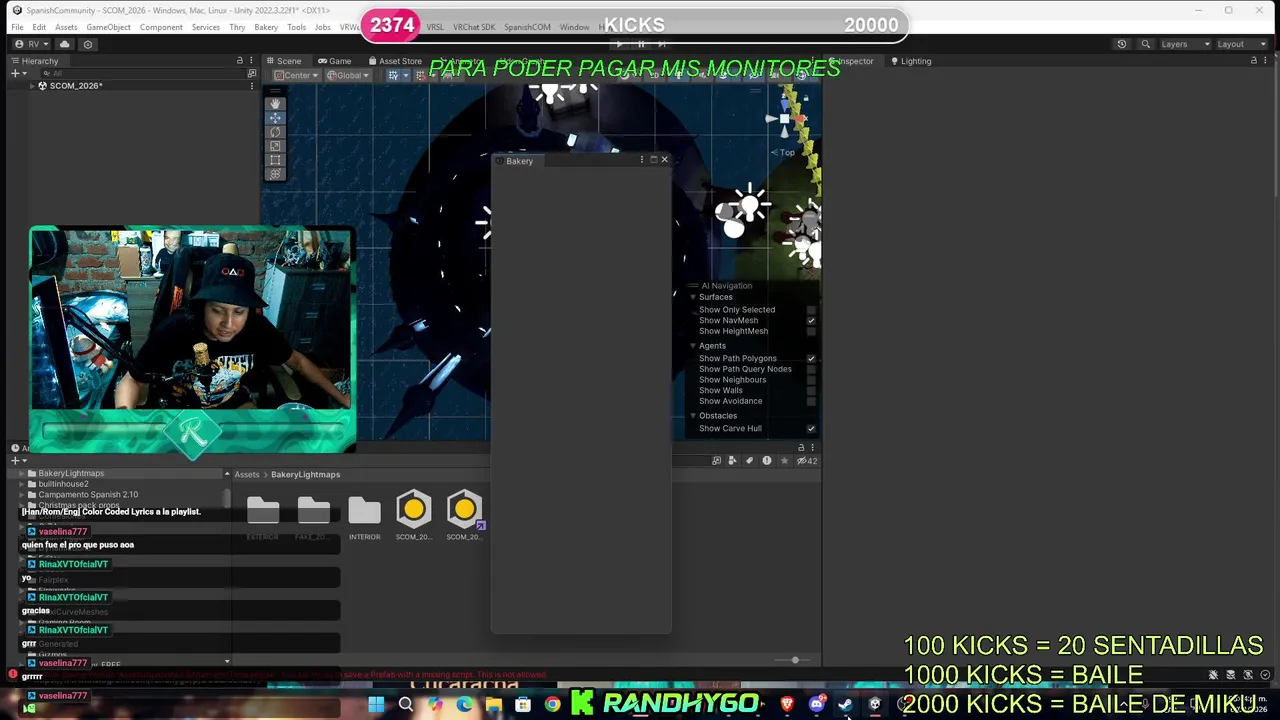This screenshot has height=720, width=1280.
Task: Open Google Chrome from taskbar
Action: [x=552, y=705]
